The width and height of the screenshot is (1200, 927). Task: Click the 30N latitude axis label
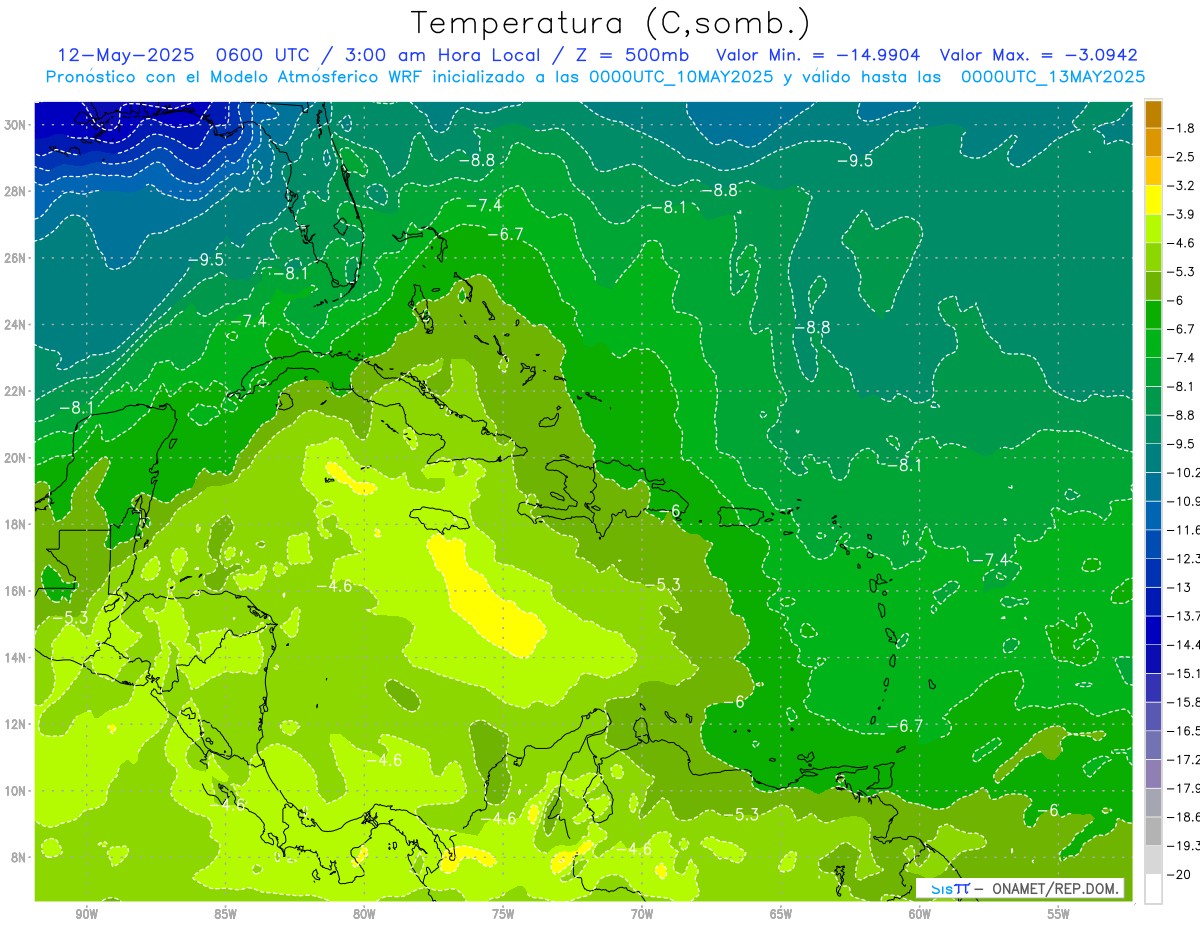pos(17,125)
